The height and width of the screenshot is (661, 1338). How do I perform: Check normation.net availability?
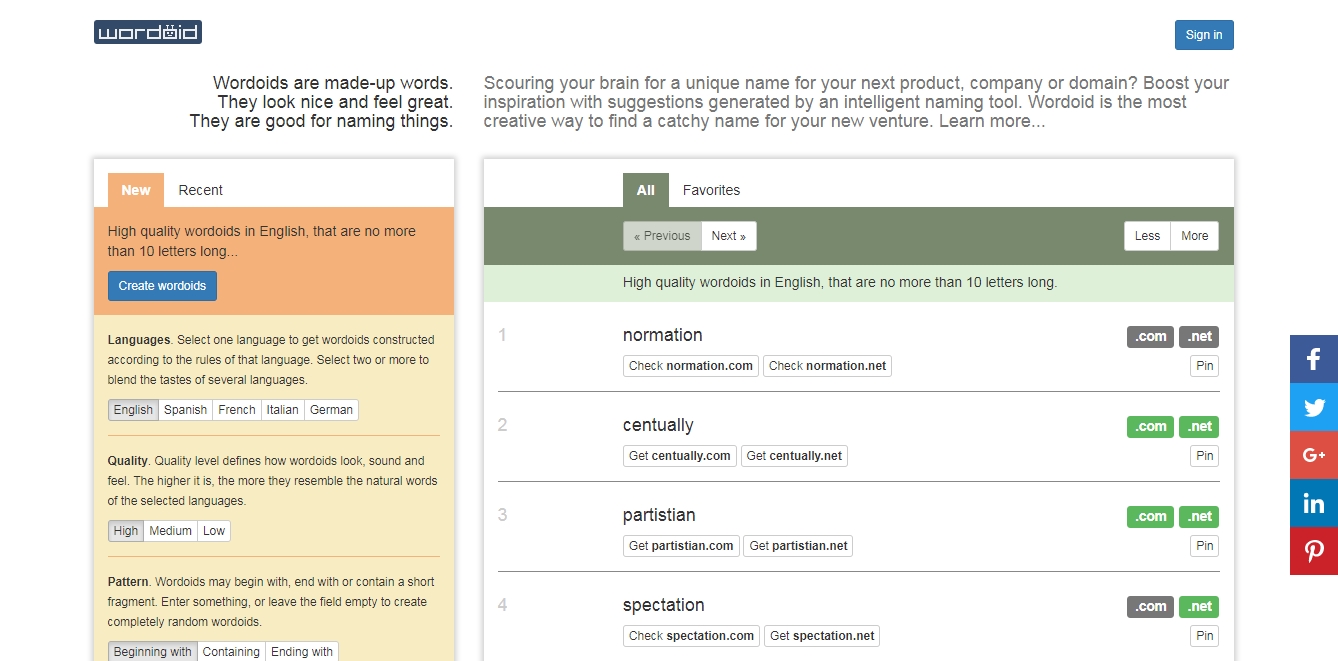tap(827, 366)
